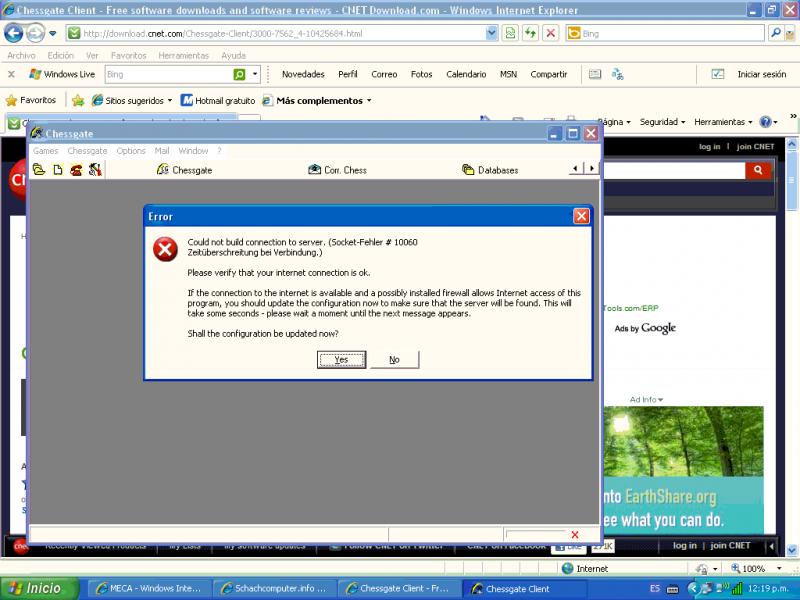This screenshot has height=600, width=800.
Task: Click No in the Error dialog
Action: coord(394,359)
